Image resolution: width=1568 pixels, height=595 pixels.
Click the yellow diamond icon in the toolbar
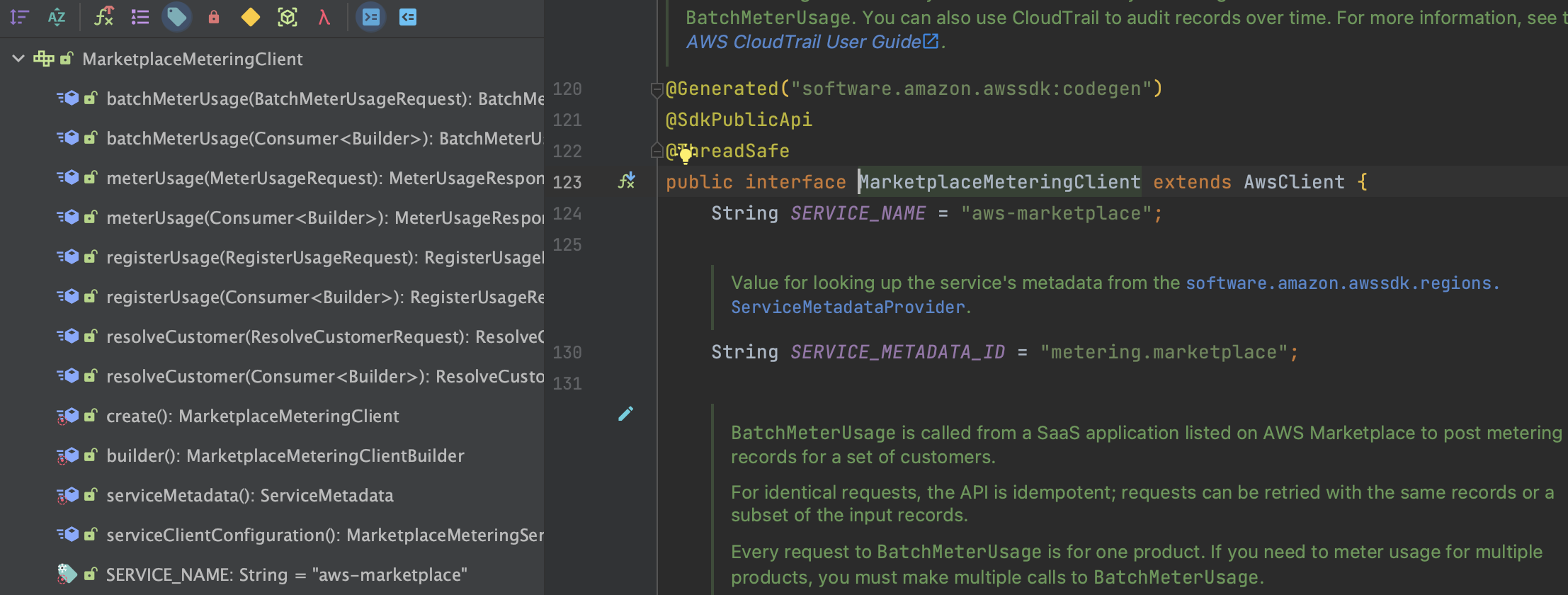[251, 17]
